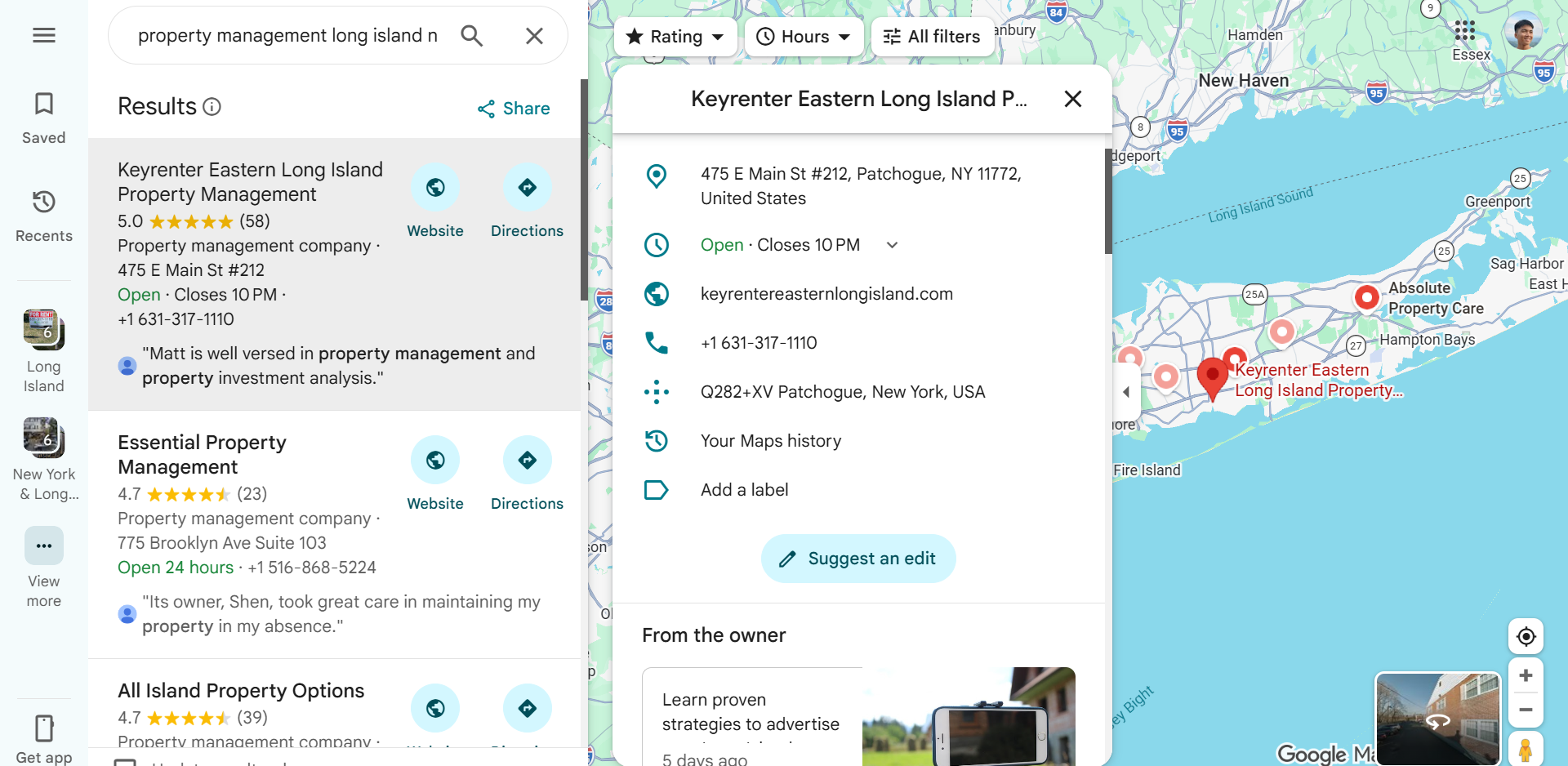Zoom in on the map
Viewport: 1568px width, 766px height.
[1526, 675]
